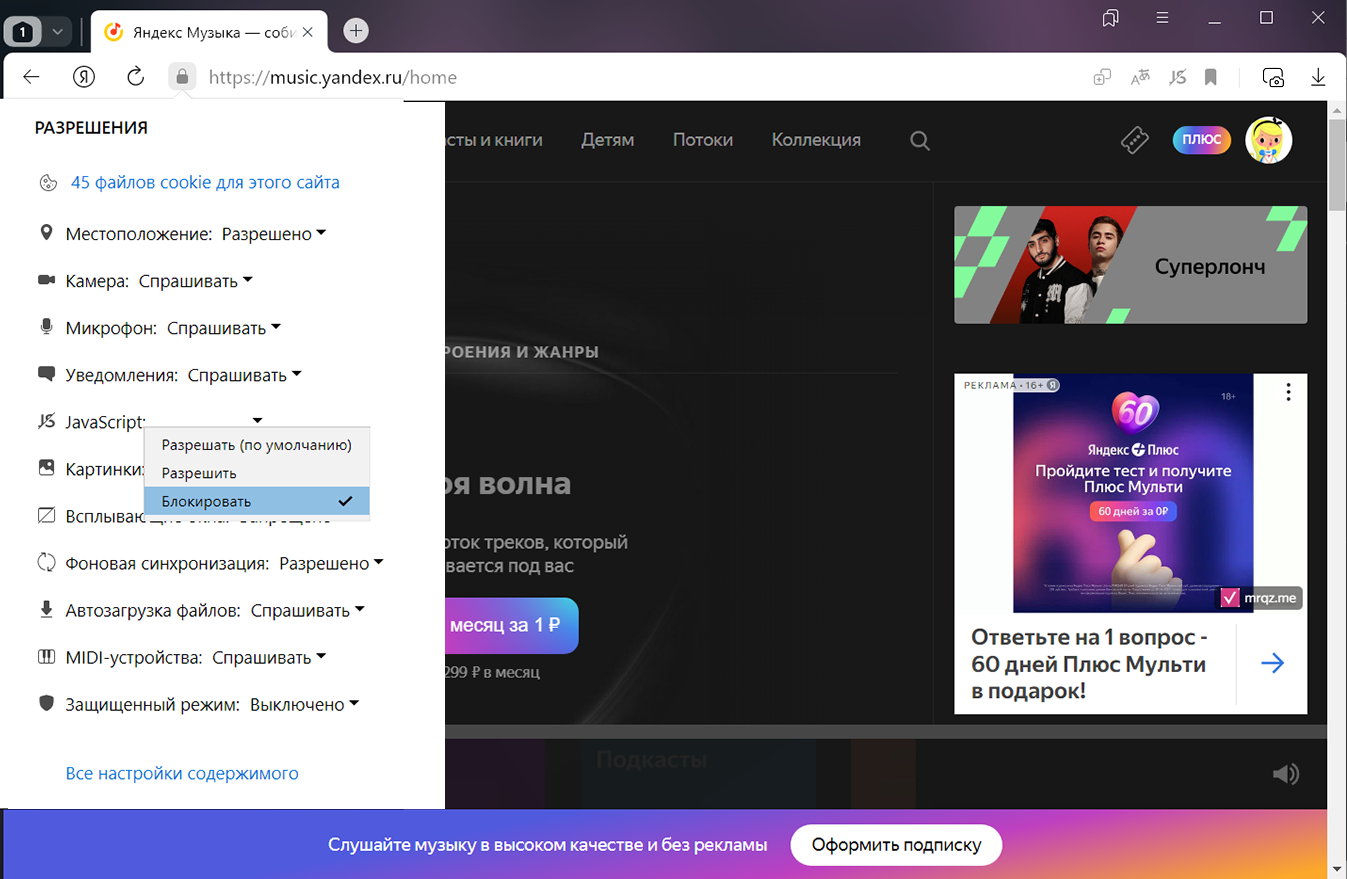Click the lock icon in address bar
Viewport: 1347px width, 879px height.
tap(181, 77)
